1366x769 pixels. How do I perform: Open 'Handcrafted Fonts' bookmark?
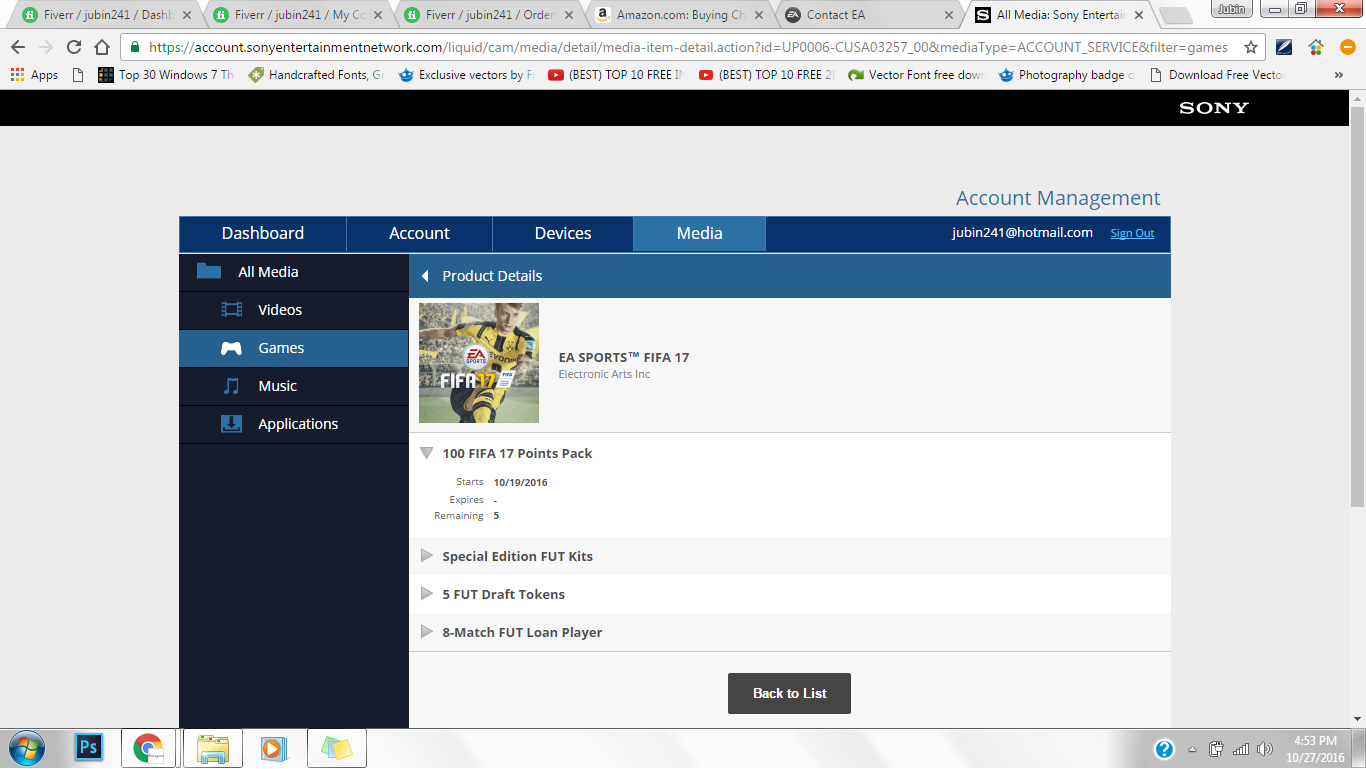click(316, 75)
